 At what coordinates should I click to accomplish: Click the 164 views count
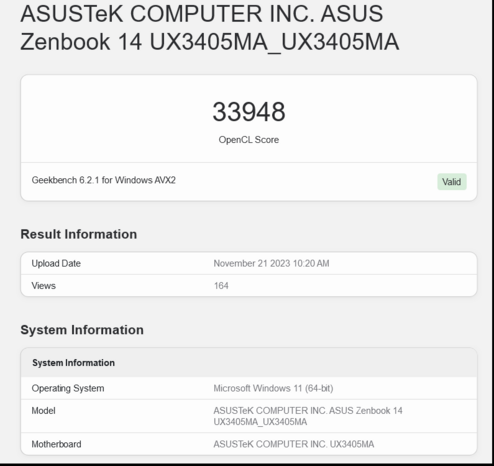pos(221,286)
